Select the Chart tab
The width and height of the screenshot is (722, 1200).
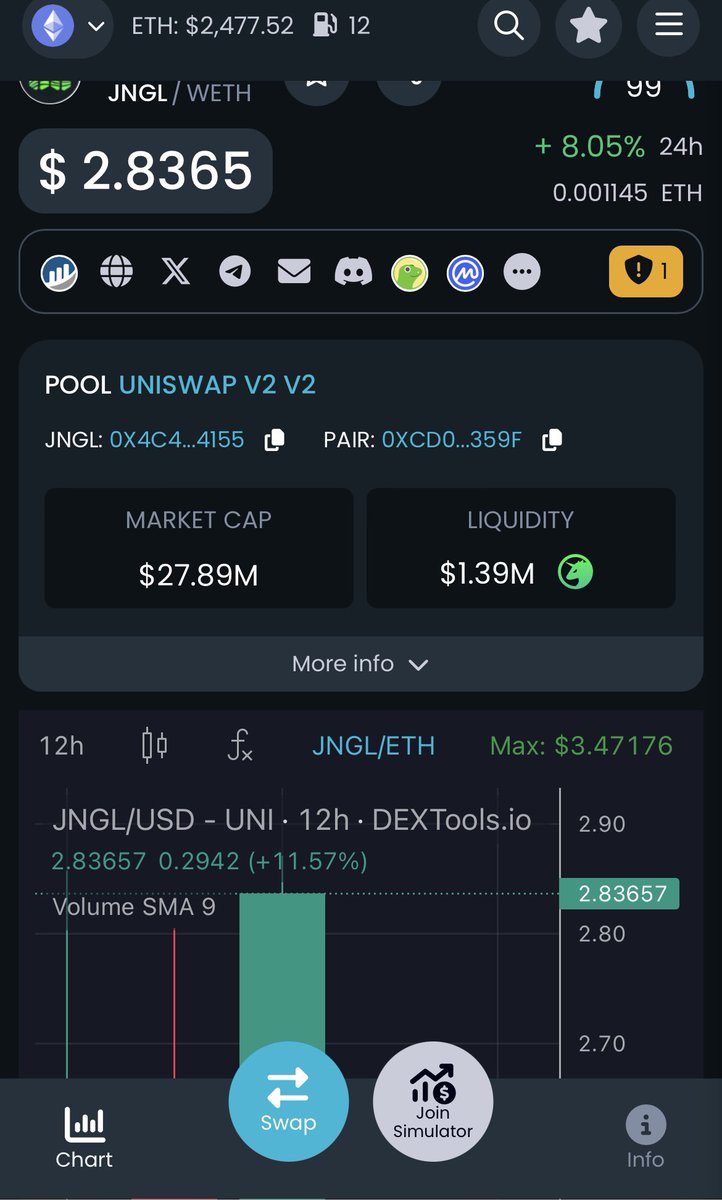tap(84, 1138)
